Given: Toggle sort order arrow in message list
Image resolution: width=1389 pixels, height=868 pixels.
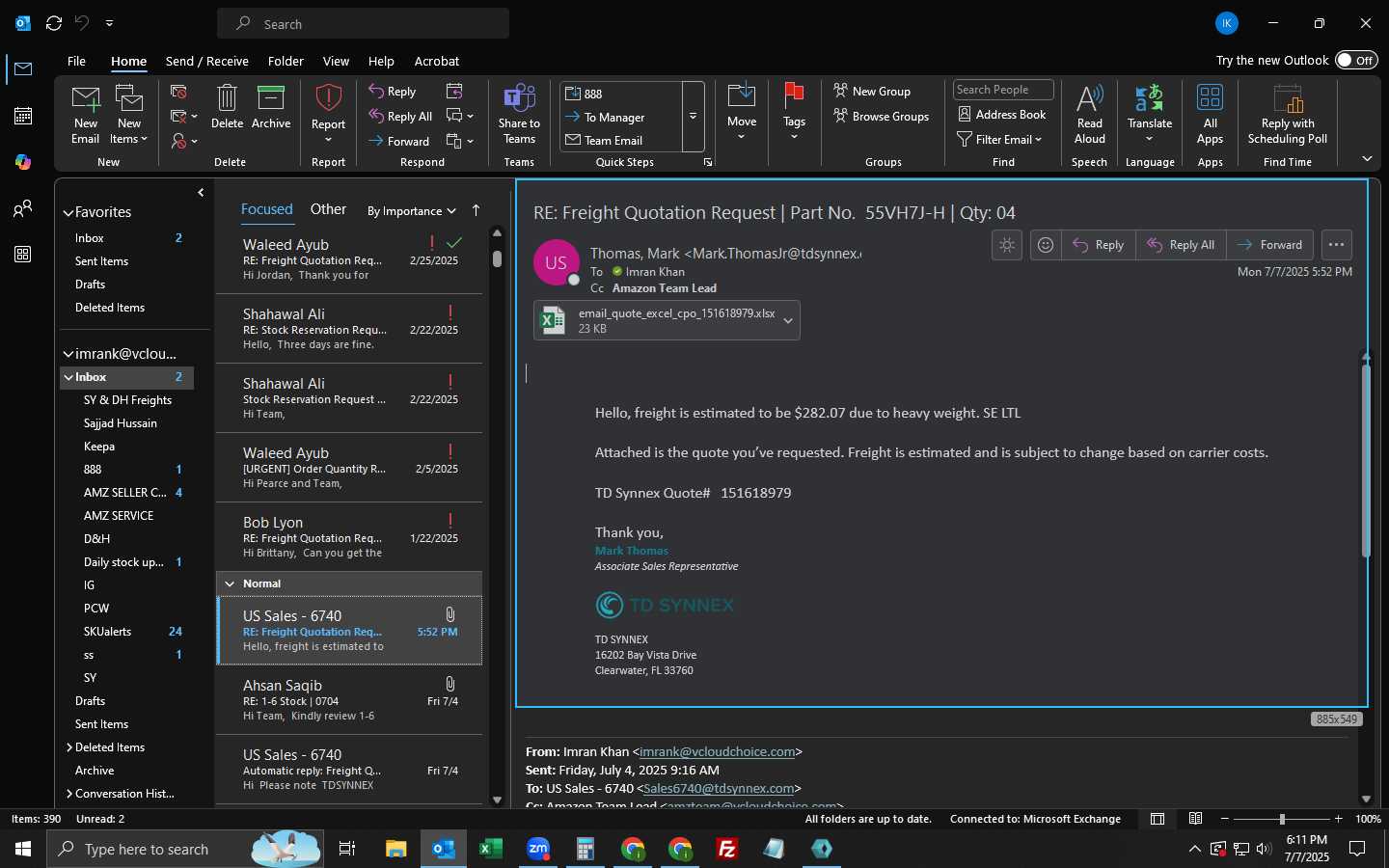Looking at the screenshot, I should (x=476, y=210).
